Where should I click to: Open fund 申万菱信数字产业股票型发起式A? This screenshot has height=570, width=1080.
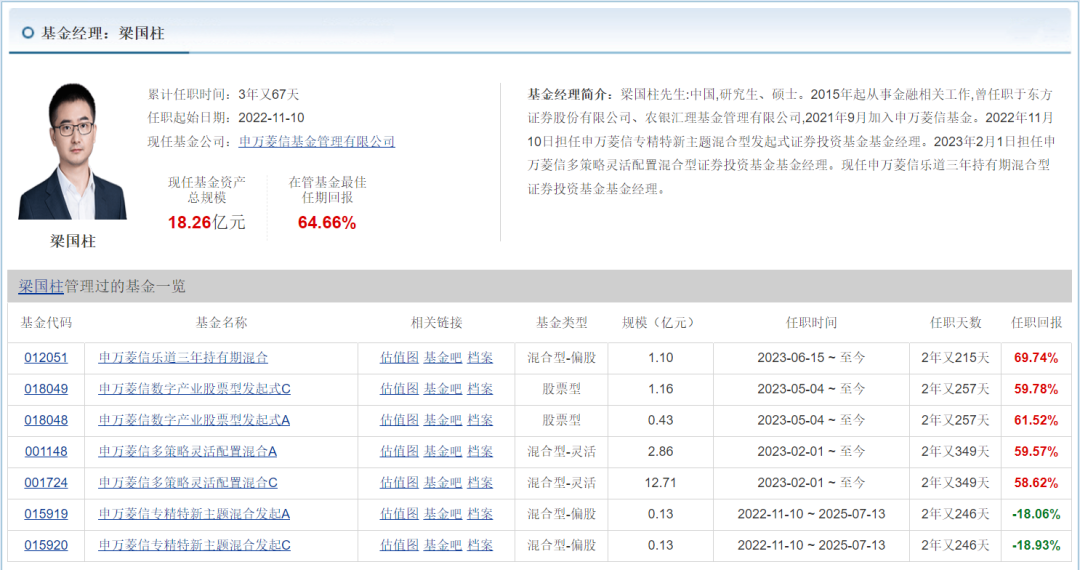(x=194, y=420)
